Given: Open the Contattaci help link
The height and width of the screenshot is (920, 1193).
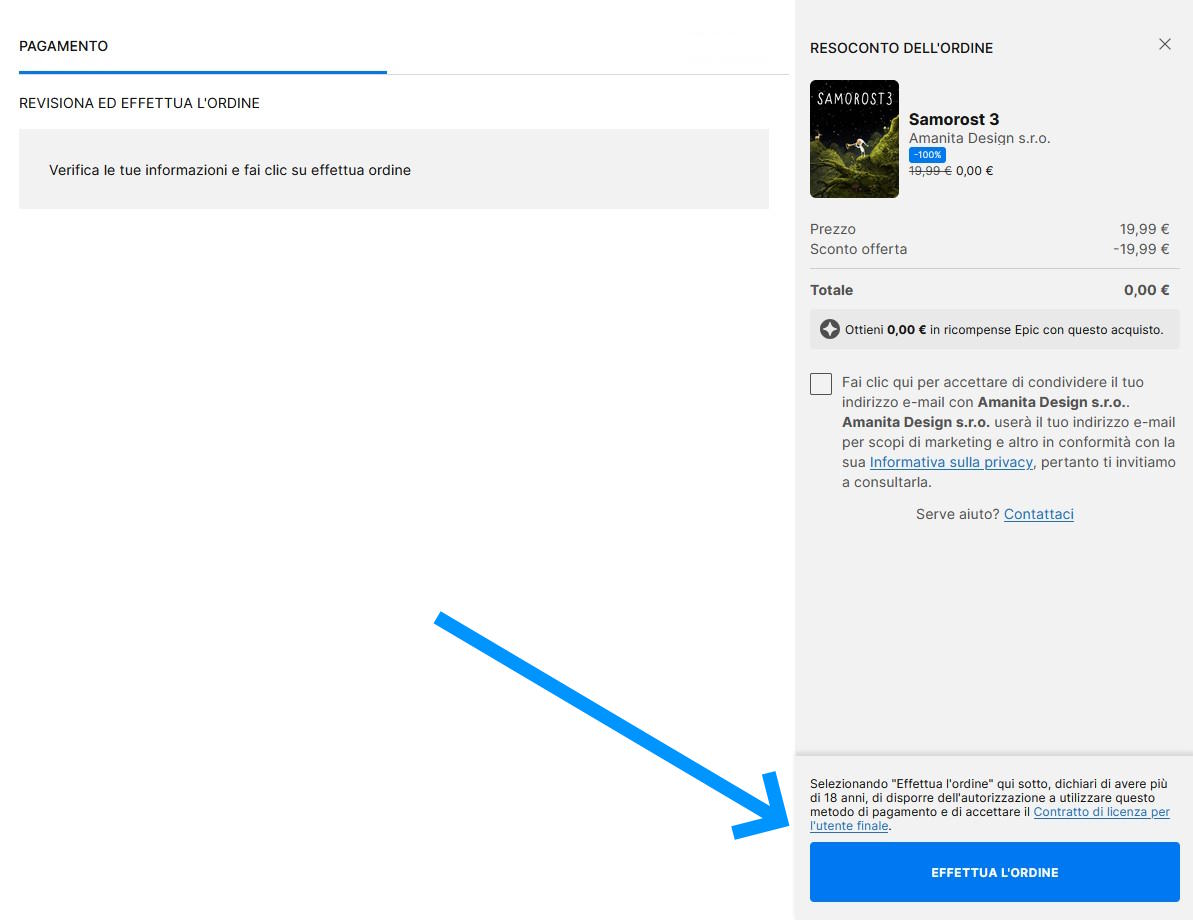Looking at the screenshot, I should pyautogui.click(x=1038, y=514).
